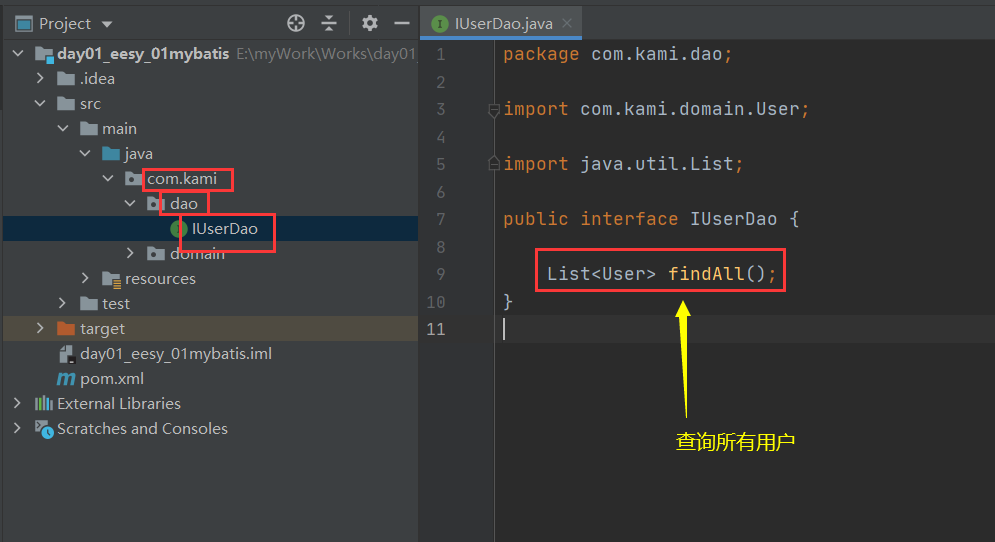The image size is (995, 542).
Task: Click the Collapse All icon in Project panel
Action: click(x=329, y=23)
